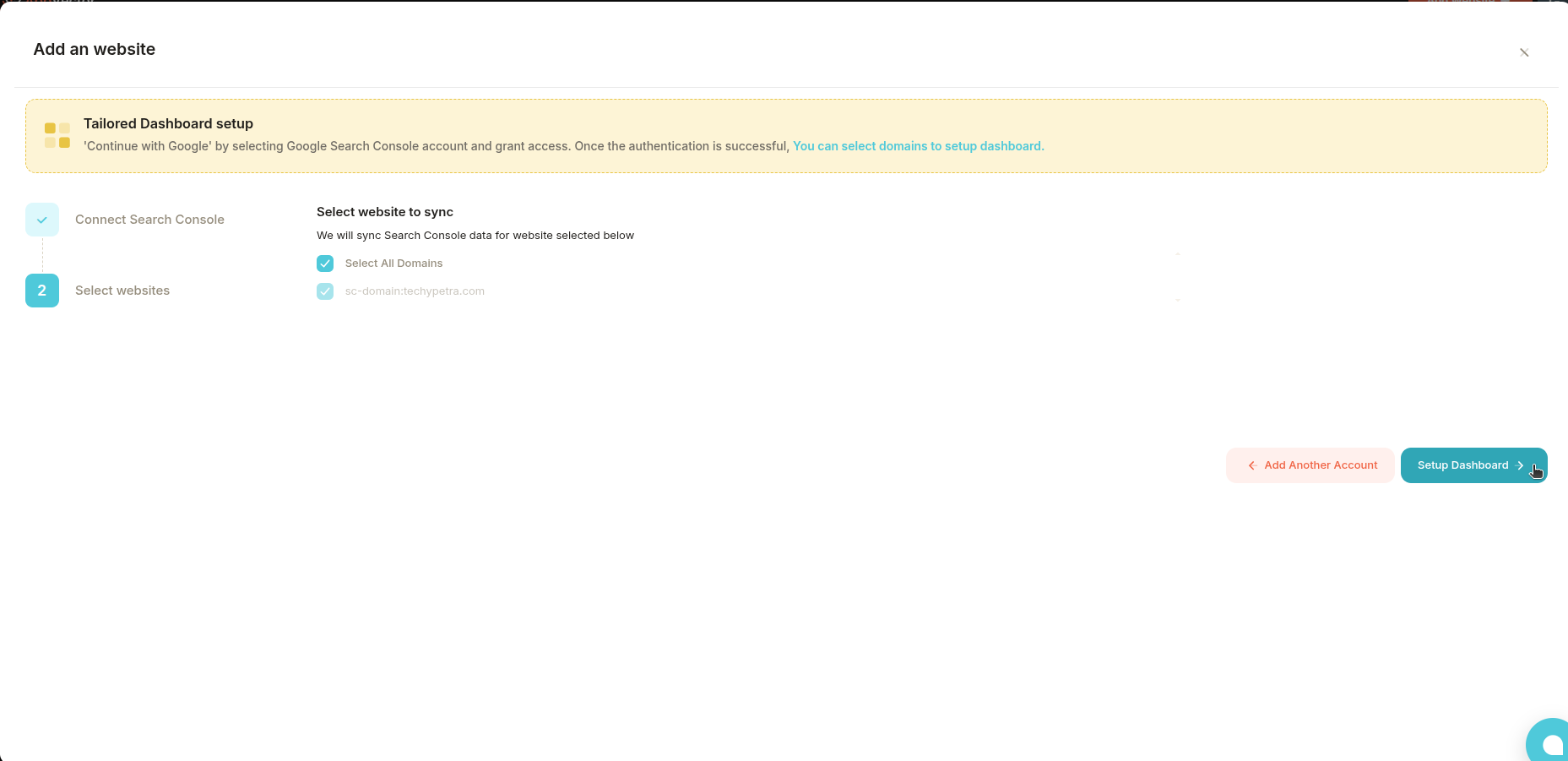Open the chat widget bubble
1568x761 pixels.
[1550, 742]
